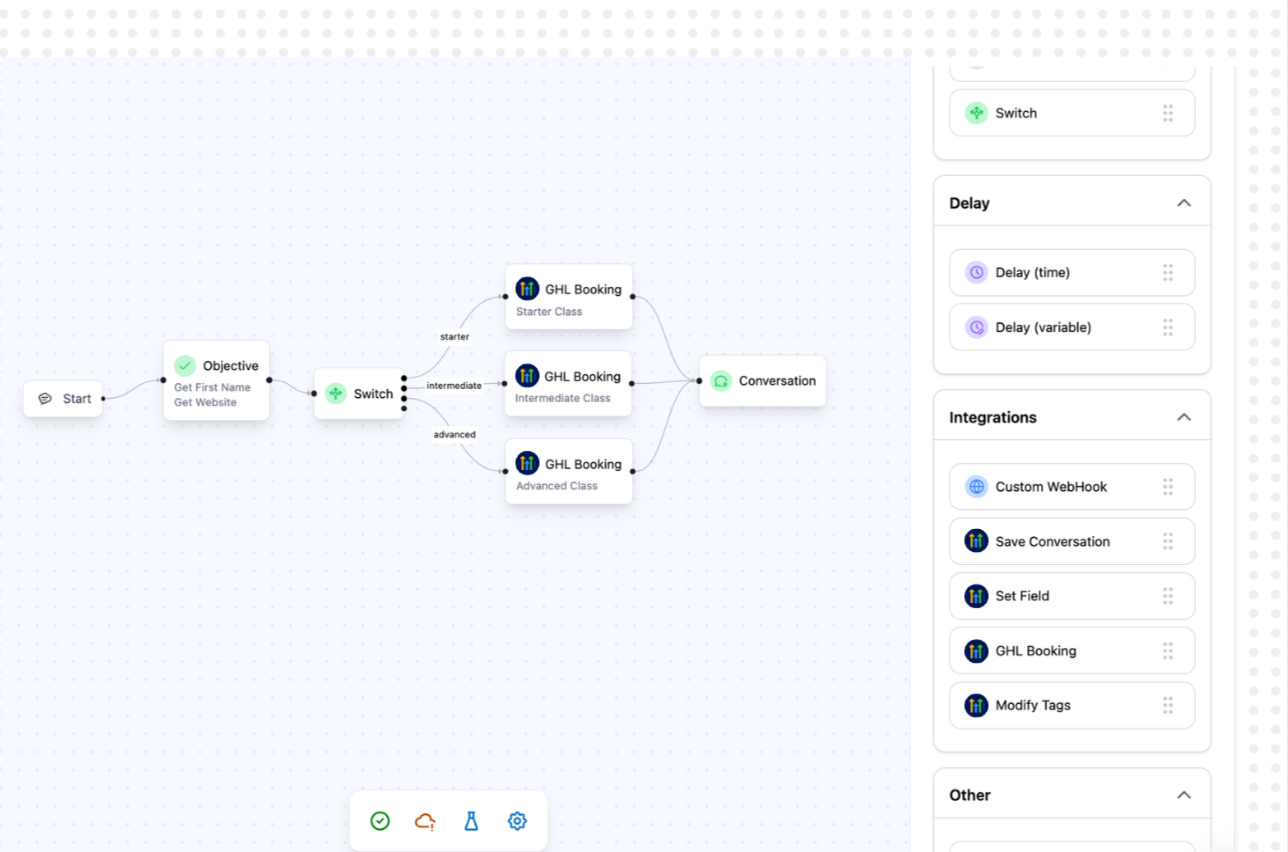Select the 'Modify Tags' sidebar label
1288x852 pixels.
(1033, 705)
